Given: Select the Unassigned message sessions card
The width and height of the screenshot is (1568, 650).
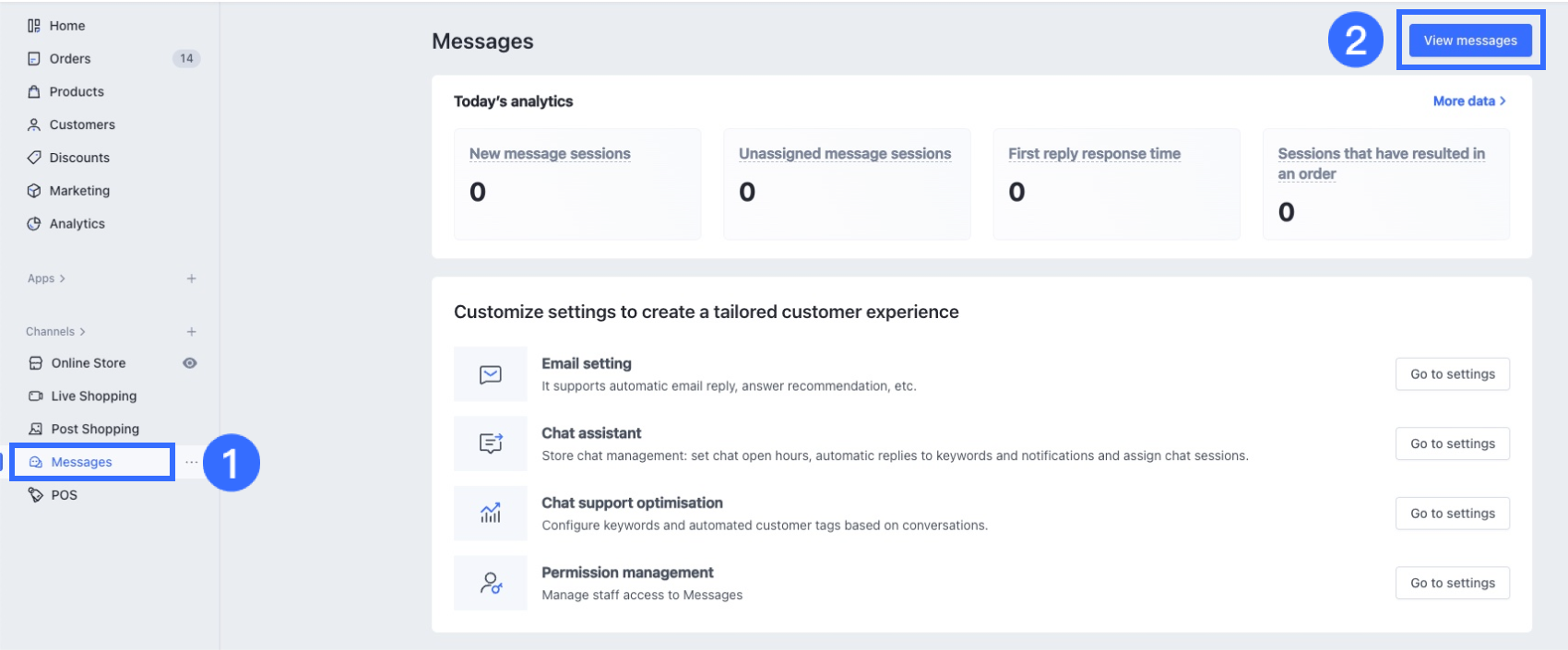Looking at the screenshot, I should click(846, 183).
